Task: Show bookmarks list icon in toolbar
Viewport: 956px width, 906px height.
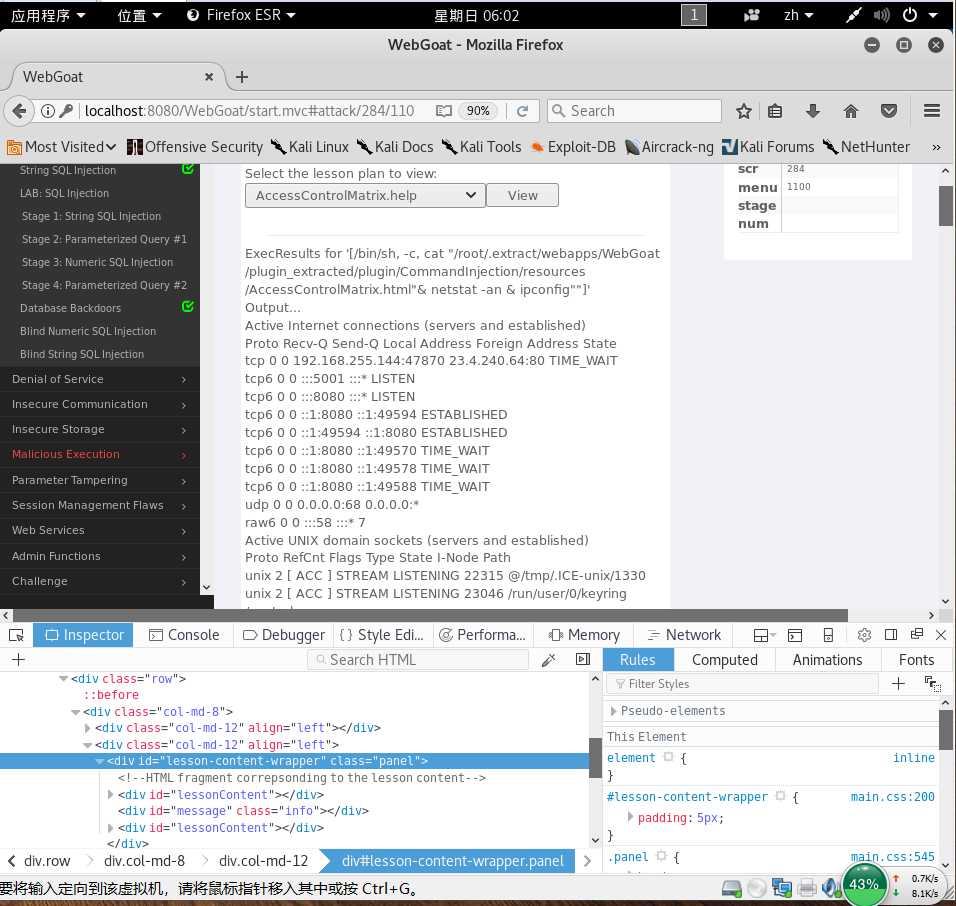Action: [775, 111]
